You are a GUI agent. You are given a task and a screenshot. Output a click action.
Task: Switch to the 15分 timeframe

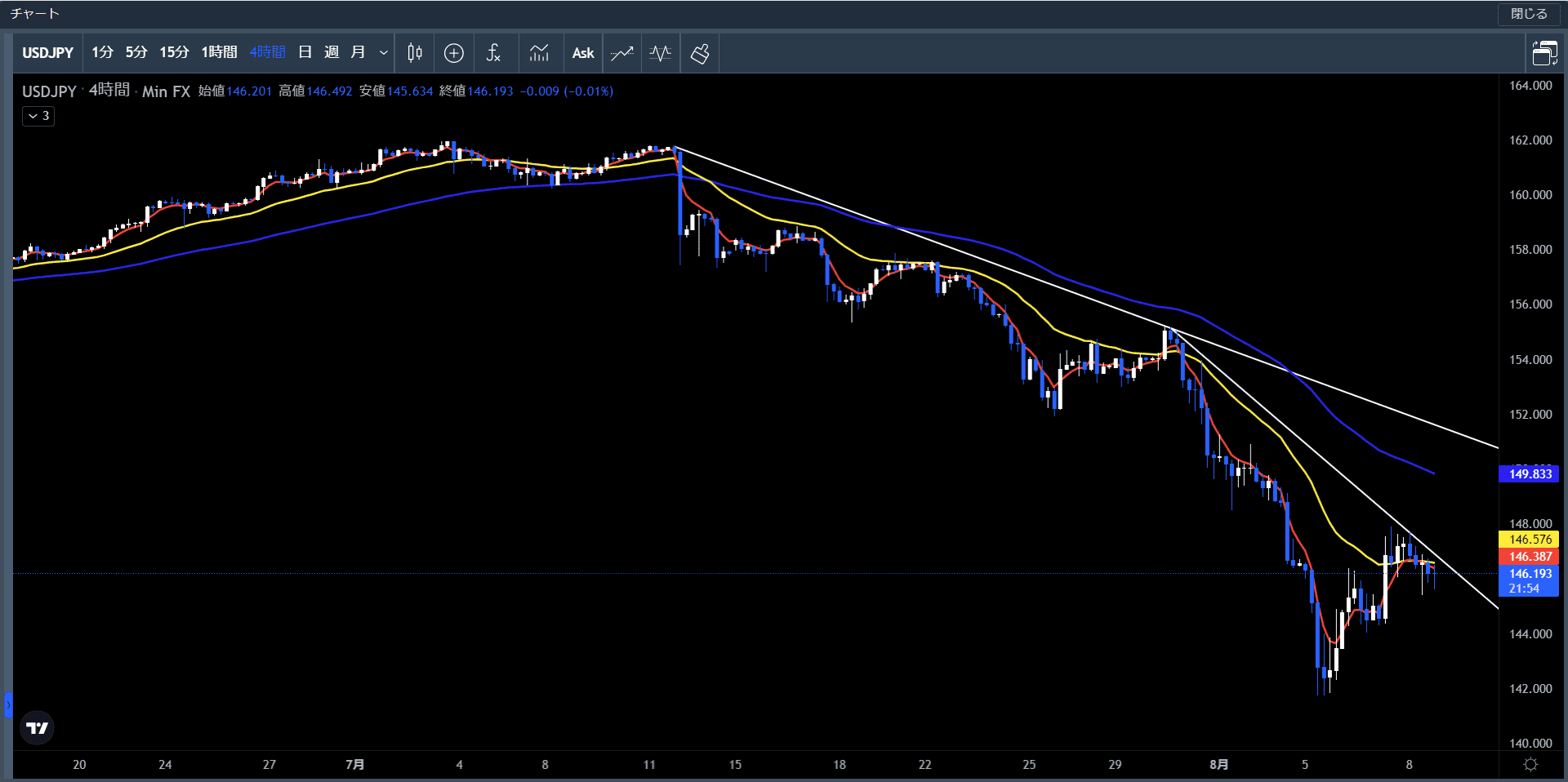(174, 52)
